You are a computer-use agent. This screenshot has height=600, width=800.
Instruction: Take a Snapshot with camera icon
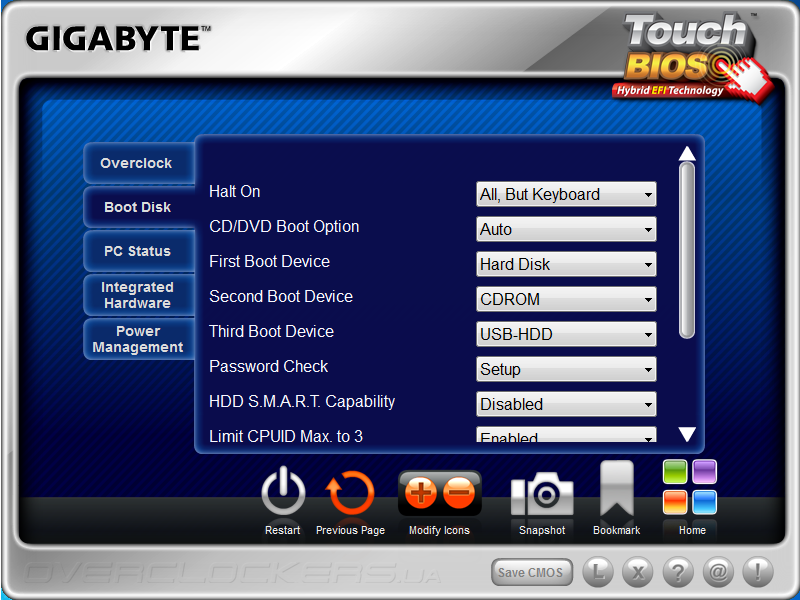tap(542, 493)
